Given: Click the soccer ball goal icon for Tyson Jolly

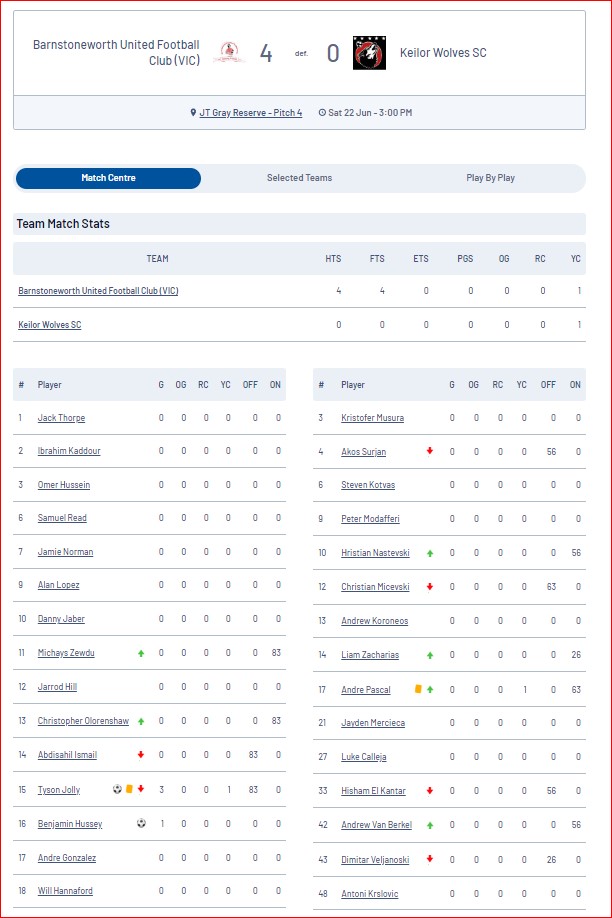Looking at the screenshot, I should tap(117, 789).
